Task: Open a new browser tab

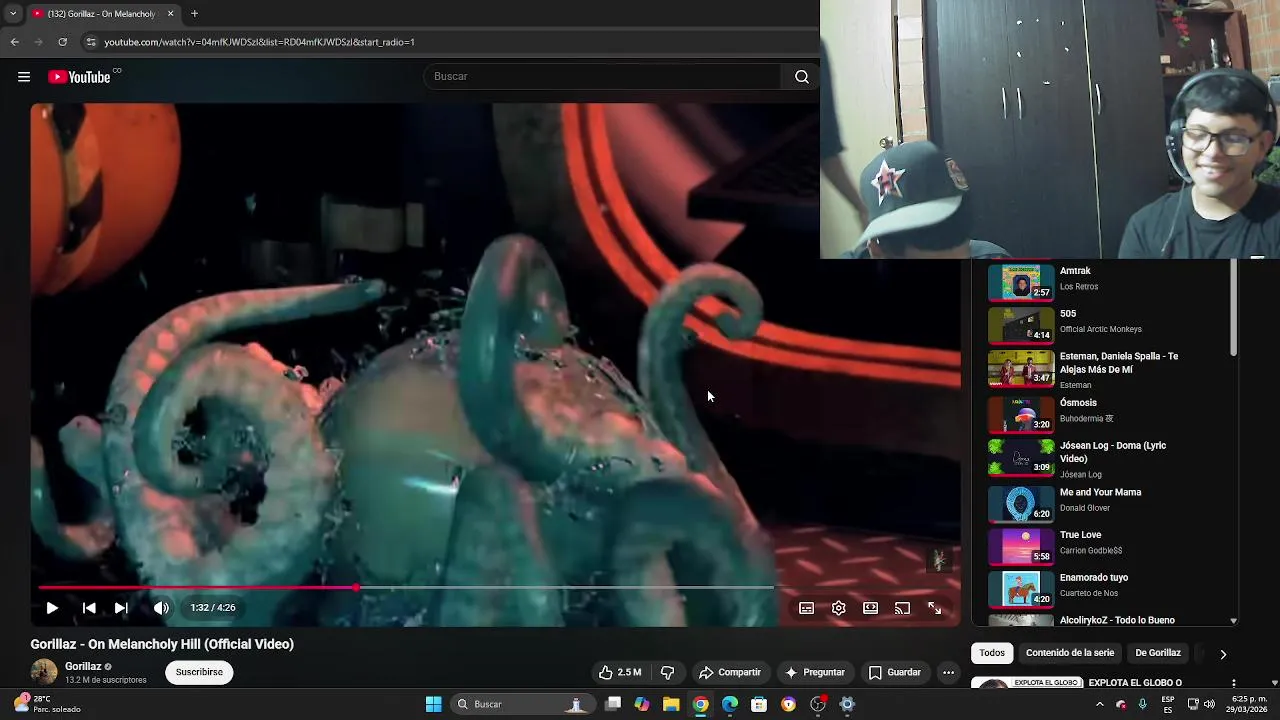Action: pyautogui.click(x=194, y=14)
